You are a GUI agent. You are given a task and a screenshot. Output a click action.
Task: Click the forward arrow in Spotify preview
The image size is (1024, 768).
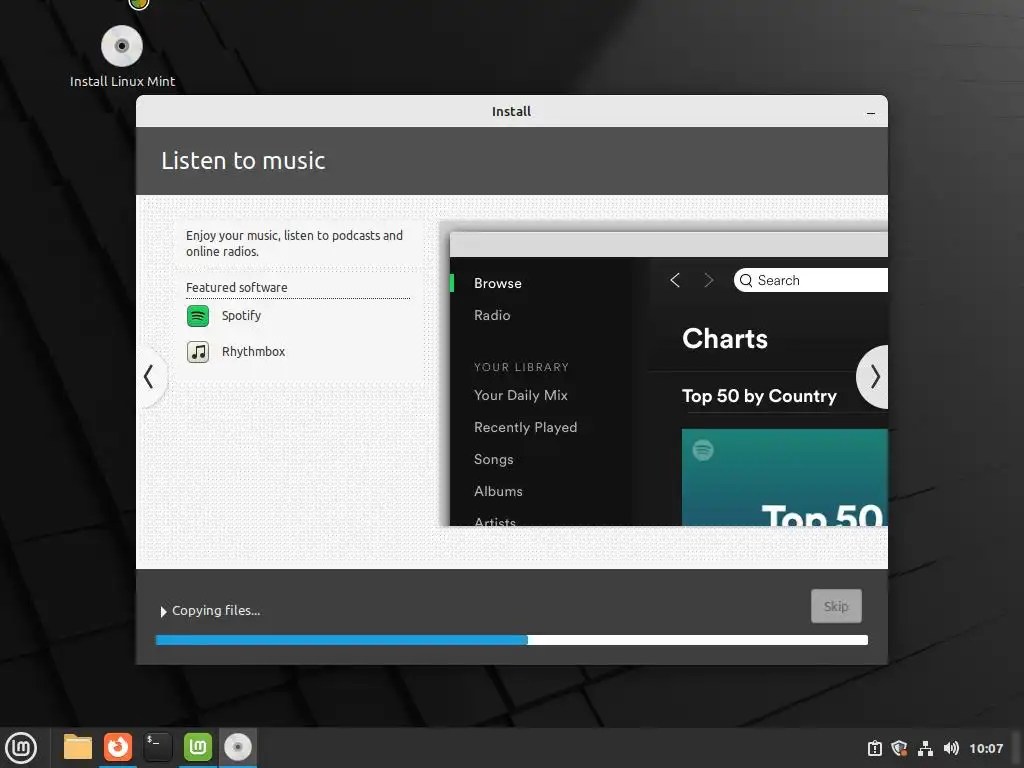click(x=709, y=280)
